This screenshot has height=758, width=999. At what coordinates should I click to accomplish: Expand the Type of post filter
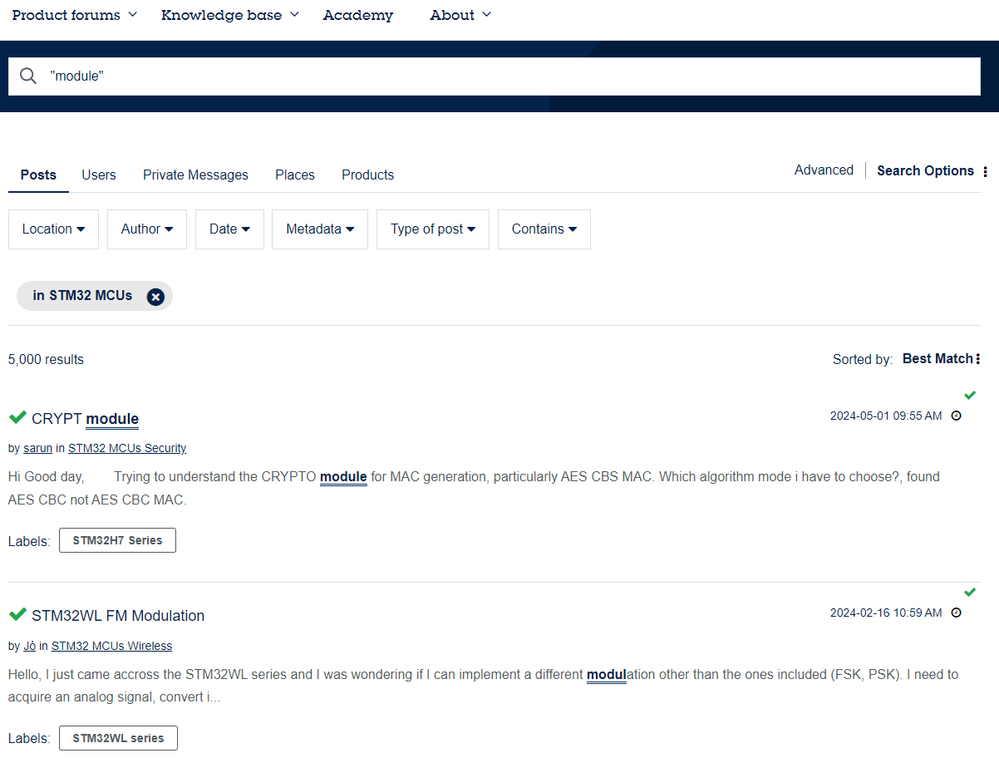433,229
